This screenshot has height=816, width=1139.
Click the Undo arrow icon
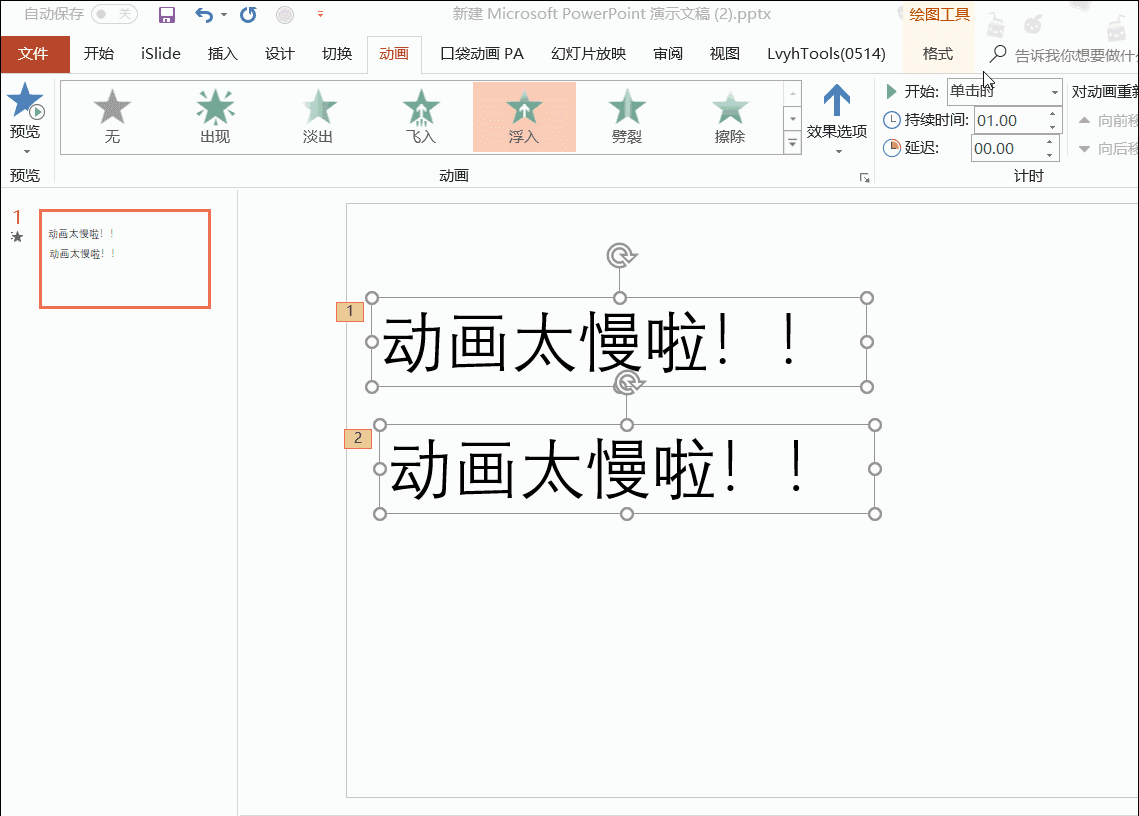click(x=204, y=14)
